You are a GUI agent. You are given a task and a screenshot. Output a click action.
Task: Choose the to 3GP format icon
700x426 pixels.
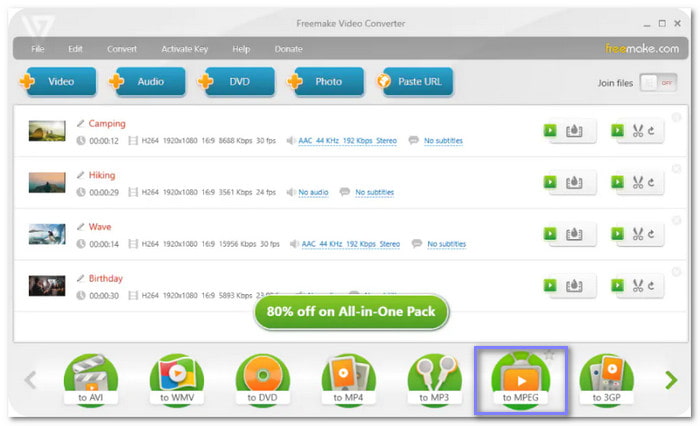606,379
